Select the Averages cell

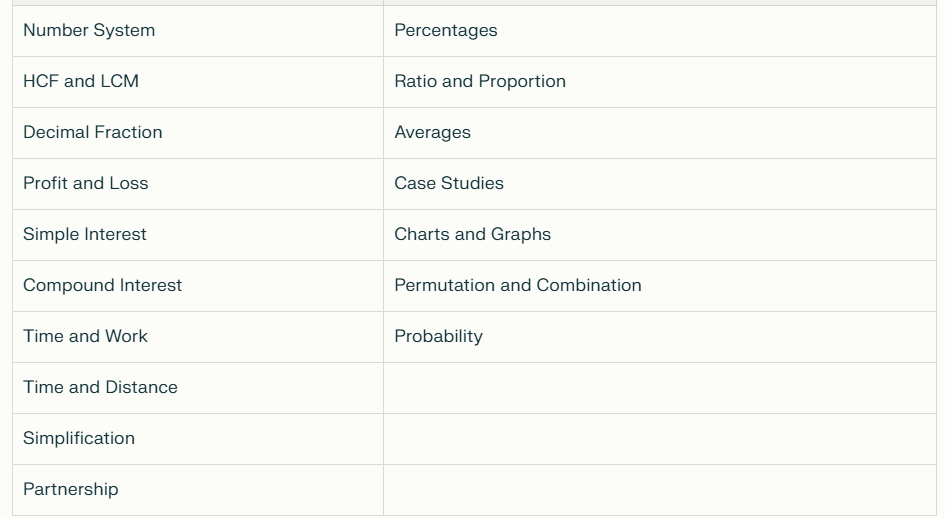[660, 133]
